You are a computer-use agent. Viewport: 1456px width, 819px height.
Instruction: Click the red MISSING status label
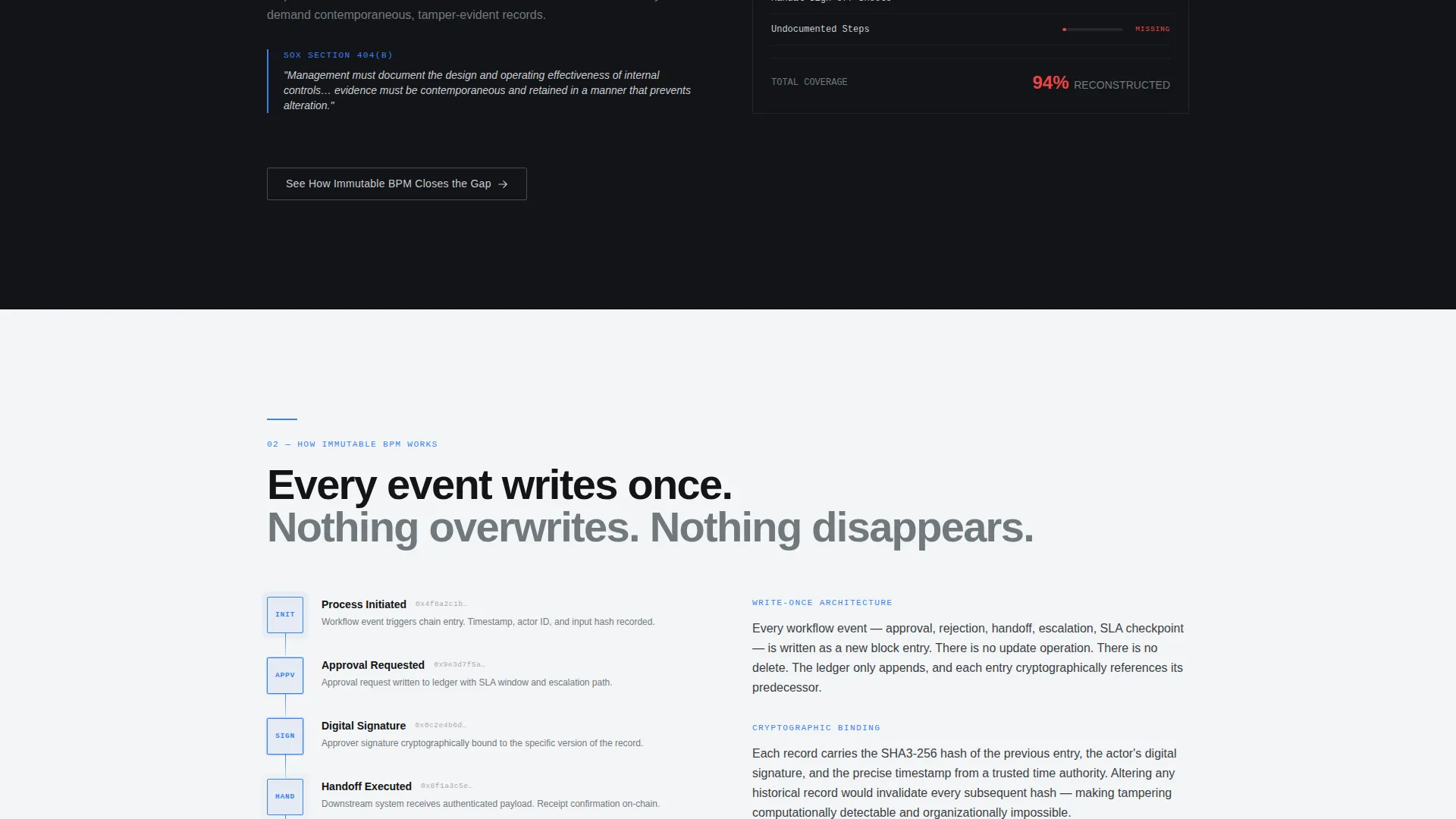pos(1153,29)
